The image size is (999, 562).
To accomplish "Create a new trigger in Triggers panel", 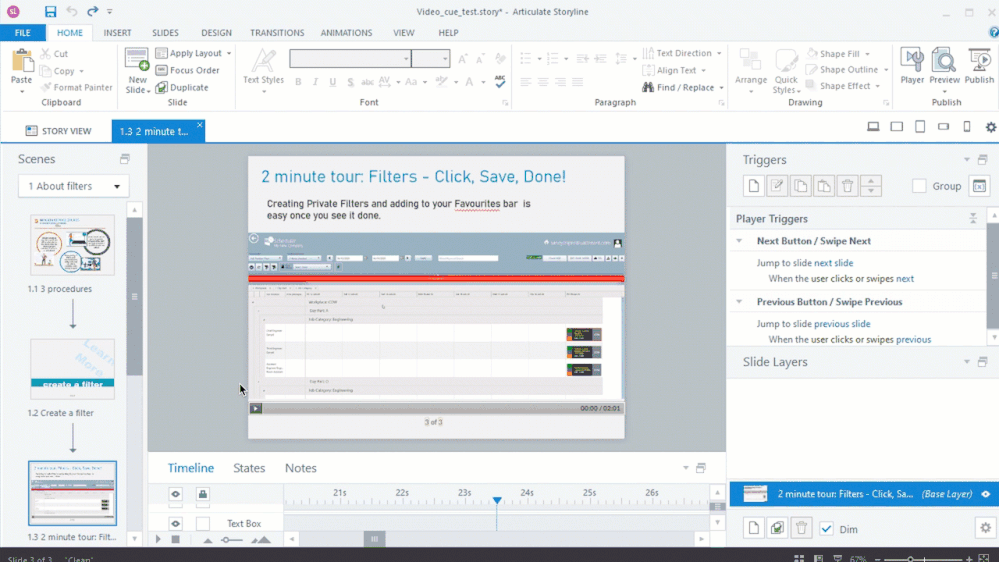I will 754,186.
